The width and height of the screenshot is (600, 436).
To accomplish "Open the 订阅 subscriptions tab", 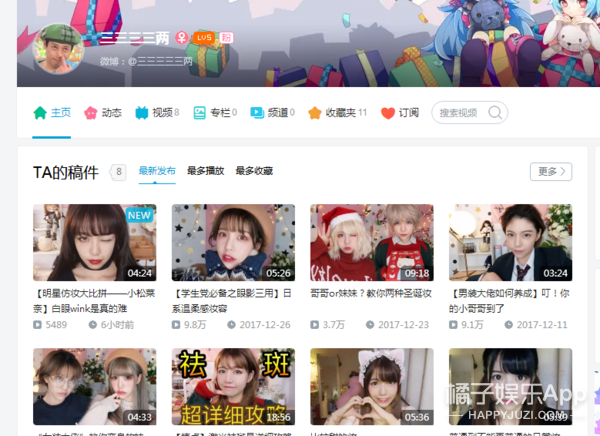I will click(x=400, y=113).
